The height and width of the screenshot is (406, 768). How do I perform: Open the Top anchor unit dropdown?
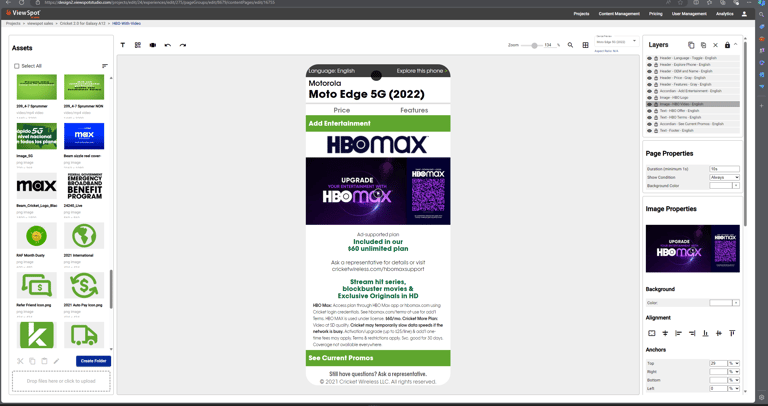tap(734, 363)
